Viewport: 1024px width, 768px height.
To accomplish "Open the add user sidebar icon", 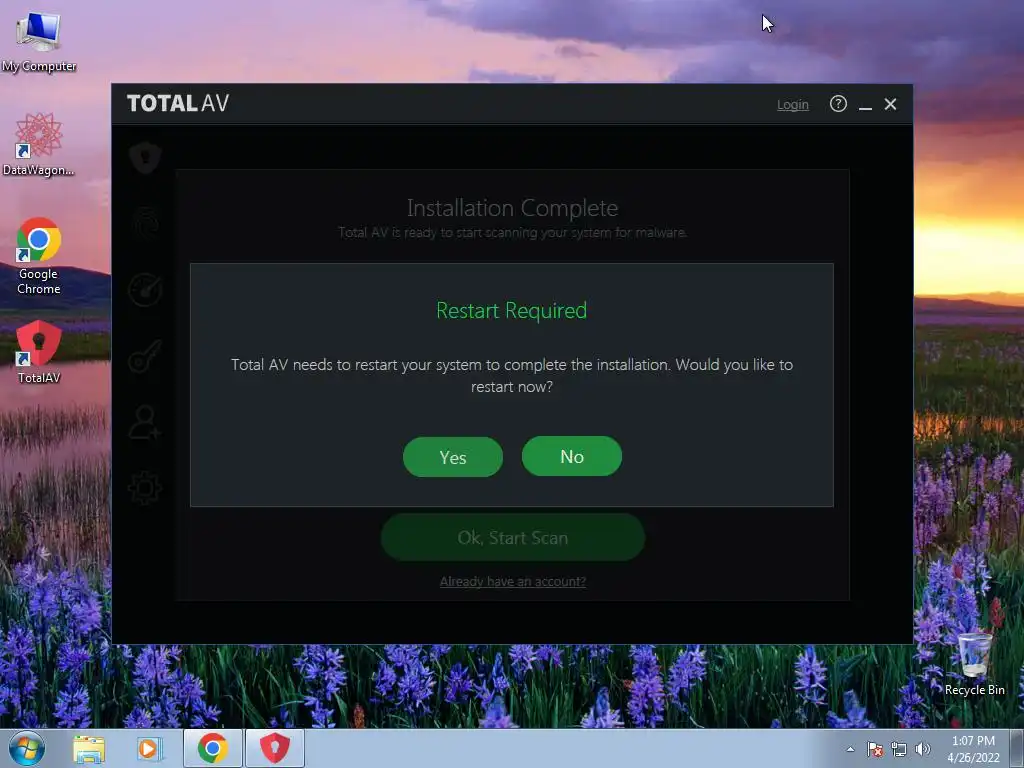I will [x=145, y=422].
